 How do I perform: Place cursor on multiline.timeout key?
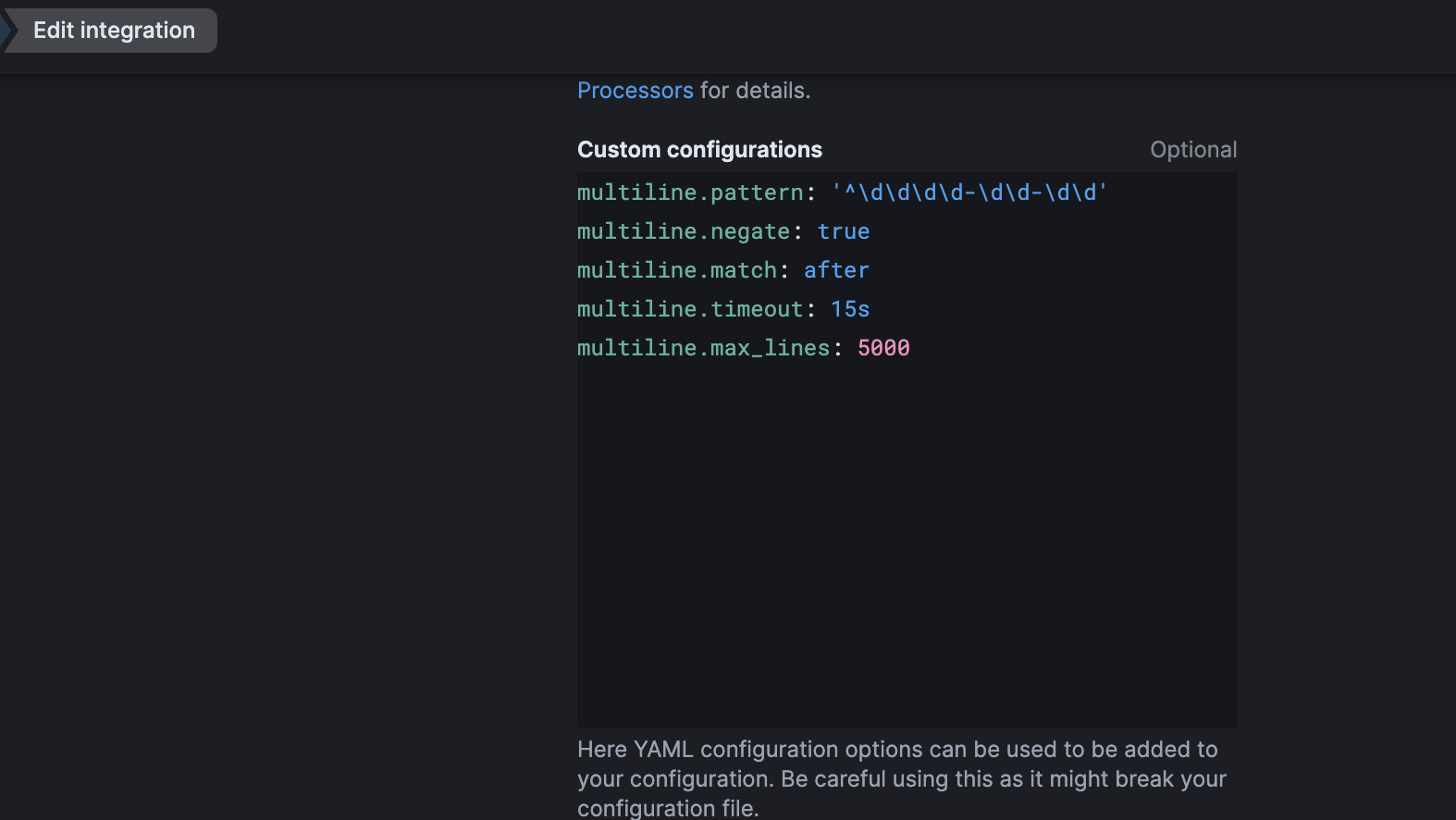[x=690, y=309]
